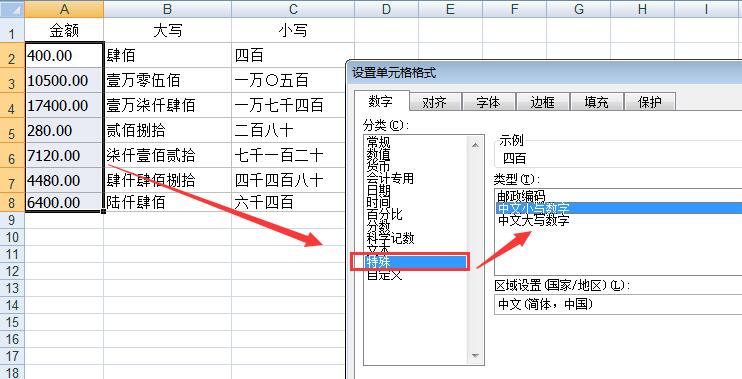The image size is (742, 379).
Task: Click the select-all corner of the sheet
Action: pyautogui.click(x=12, y=9)
